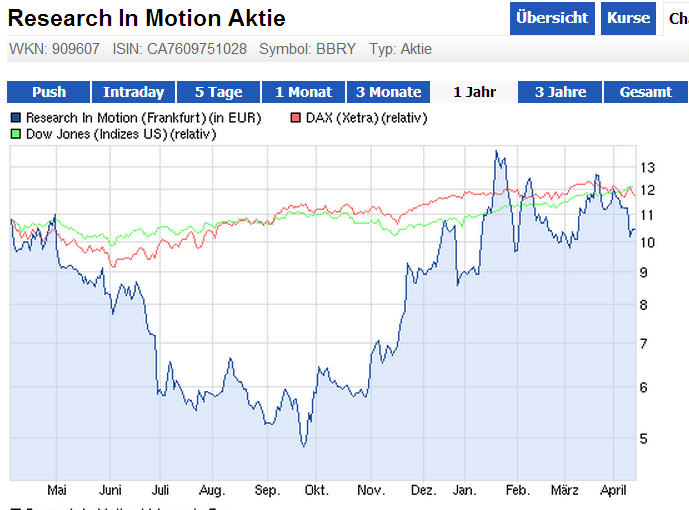Select the 5 Tage time range
The image size is (689, 510).
pyautogui.click(x=218, y=92)
